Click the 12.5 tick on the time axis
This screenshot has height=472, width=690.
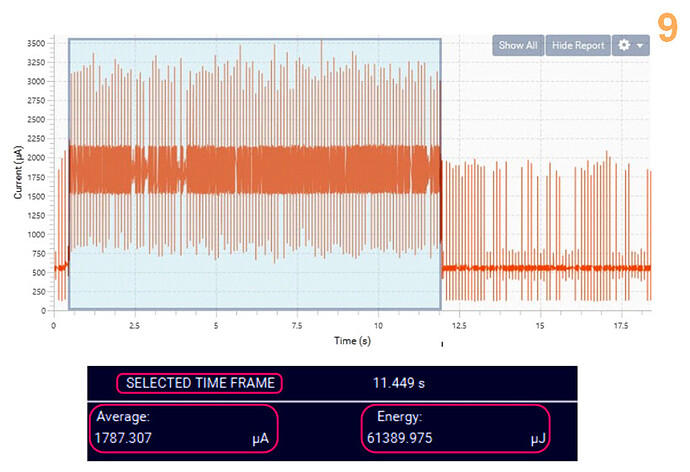(x=459, y=325)
